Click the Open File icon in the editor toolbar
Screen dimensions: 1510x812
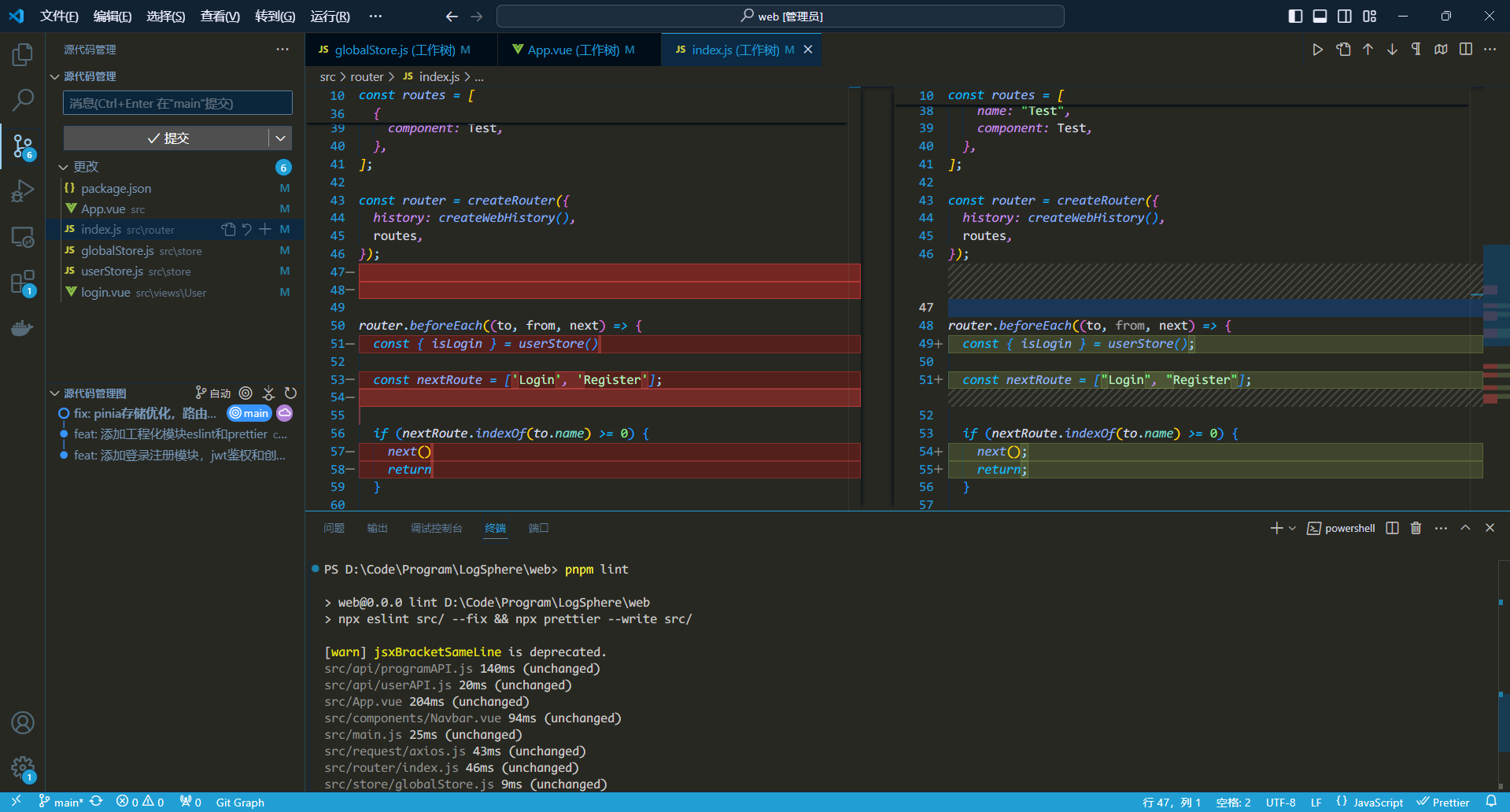tap(1343, 50)
